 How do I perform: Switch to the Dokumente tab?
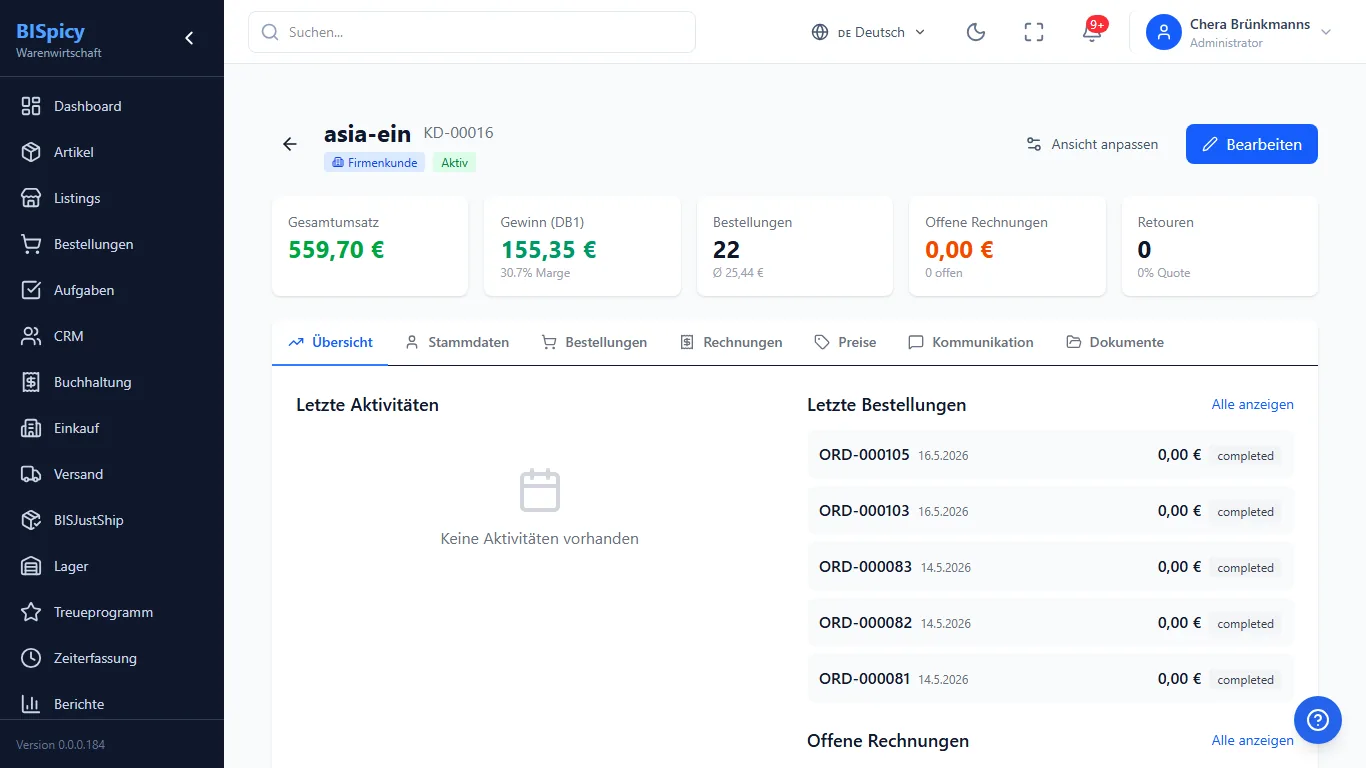1115,342
